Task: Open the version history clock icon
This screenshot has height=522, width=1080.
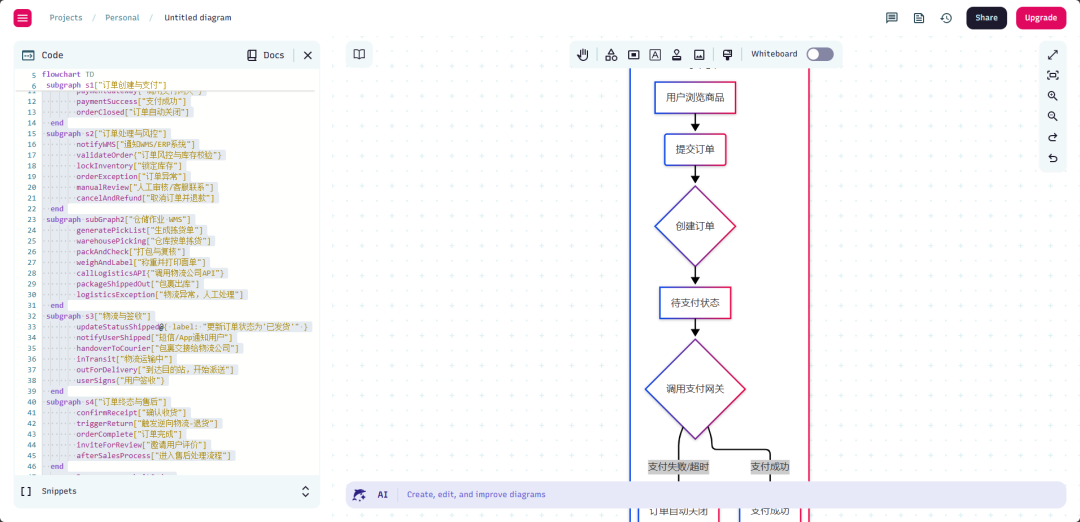Action: pyautogui.click(x=946, y=18)
